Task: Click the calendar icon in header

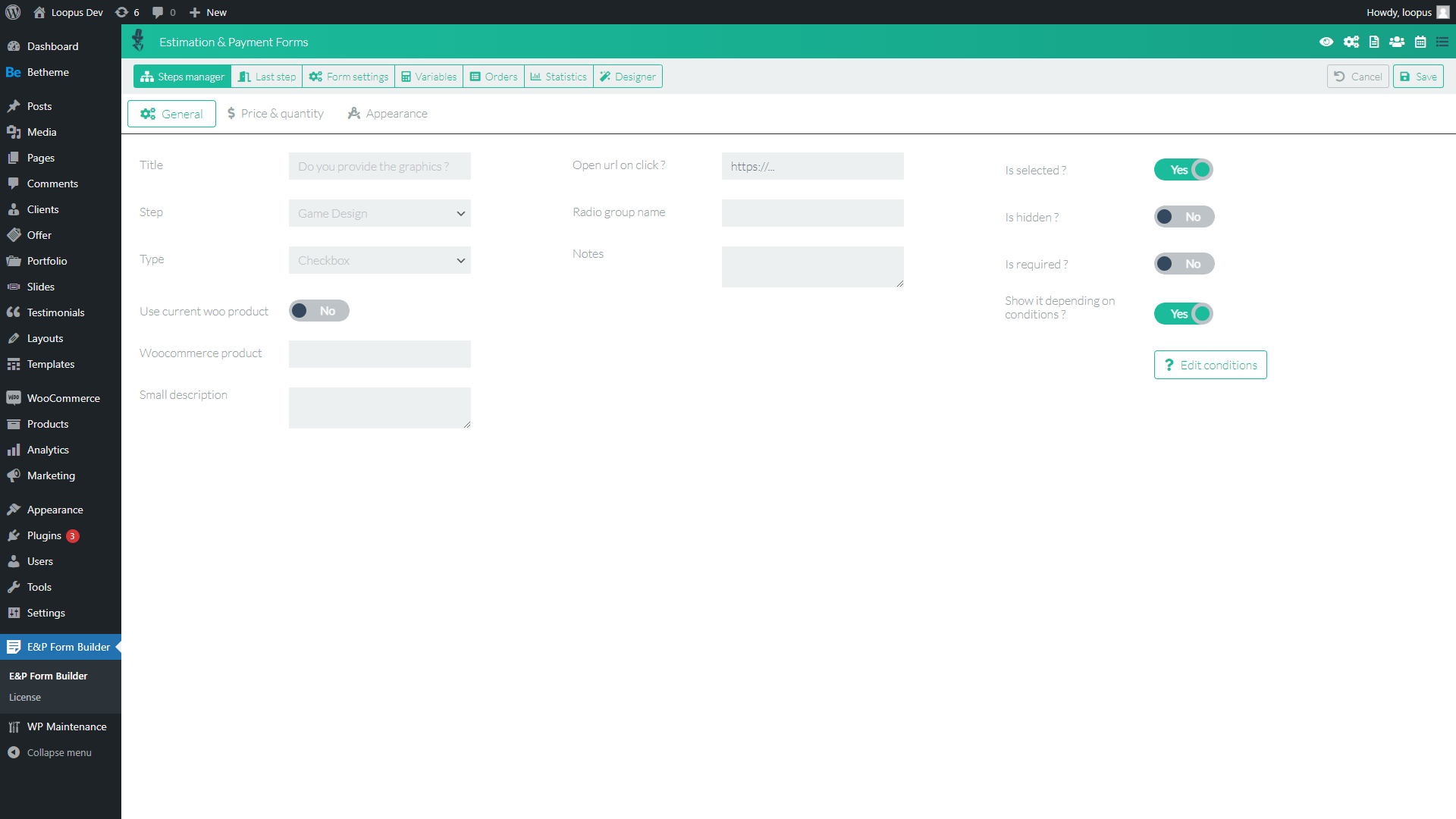Action: click(x=1420, y=42)
